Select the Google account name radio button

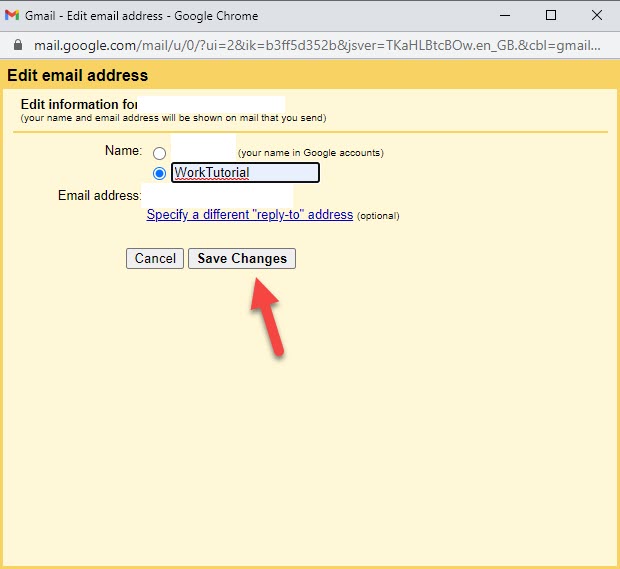159,154
